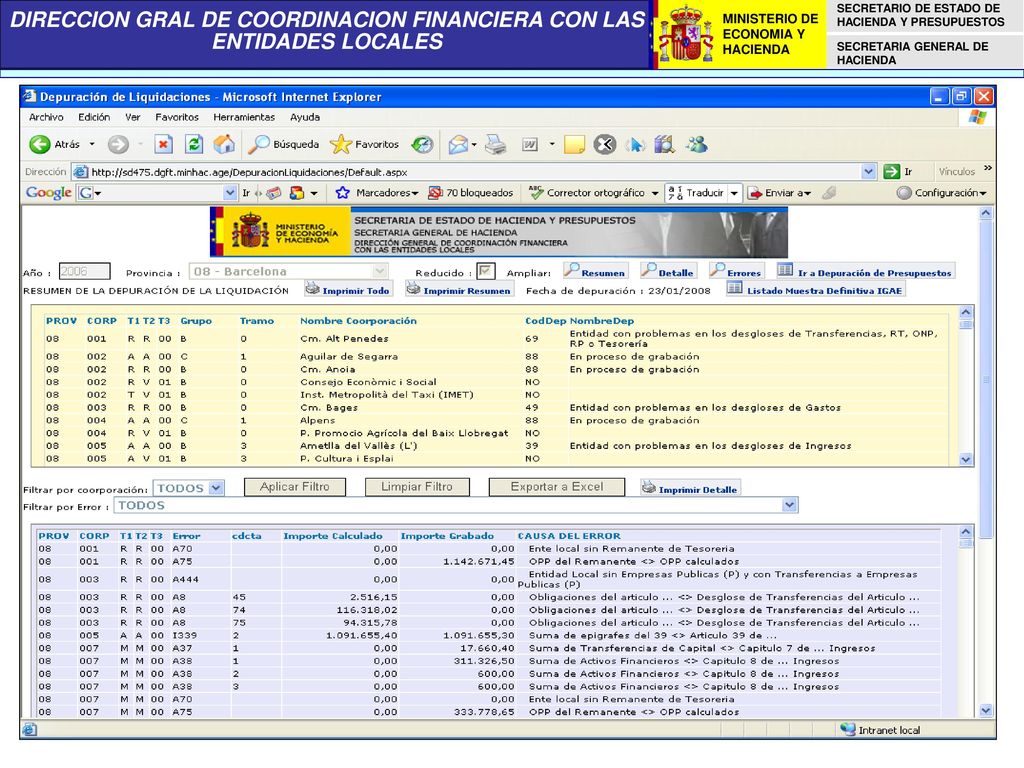
Task: Click the Búsqueda magnifier icon
Action: pyautogui.click(x=259, y=144)
